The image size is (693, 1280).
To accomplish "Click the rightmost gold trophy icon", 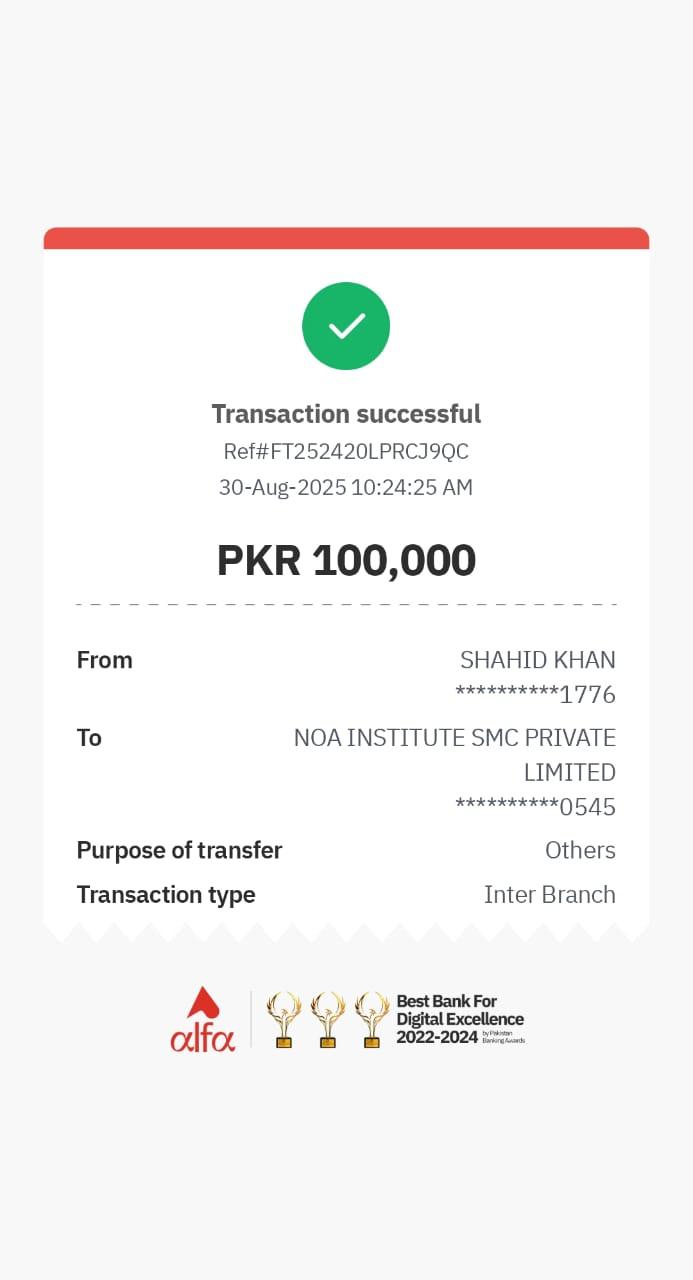I will click(372, 1019).
